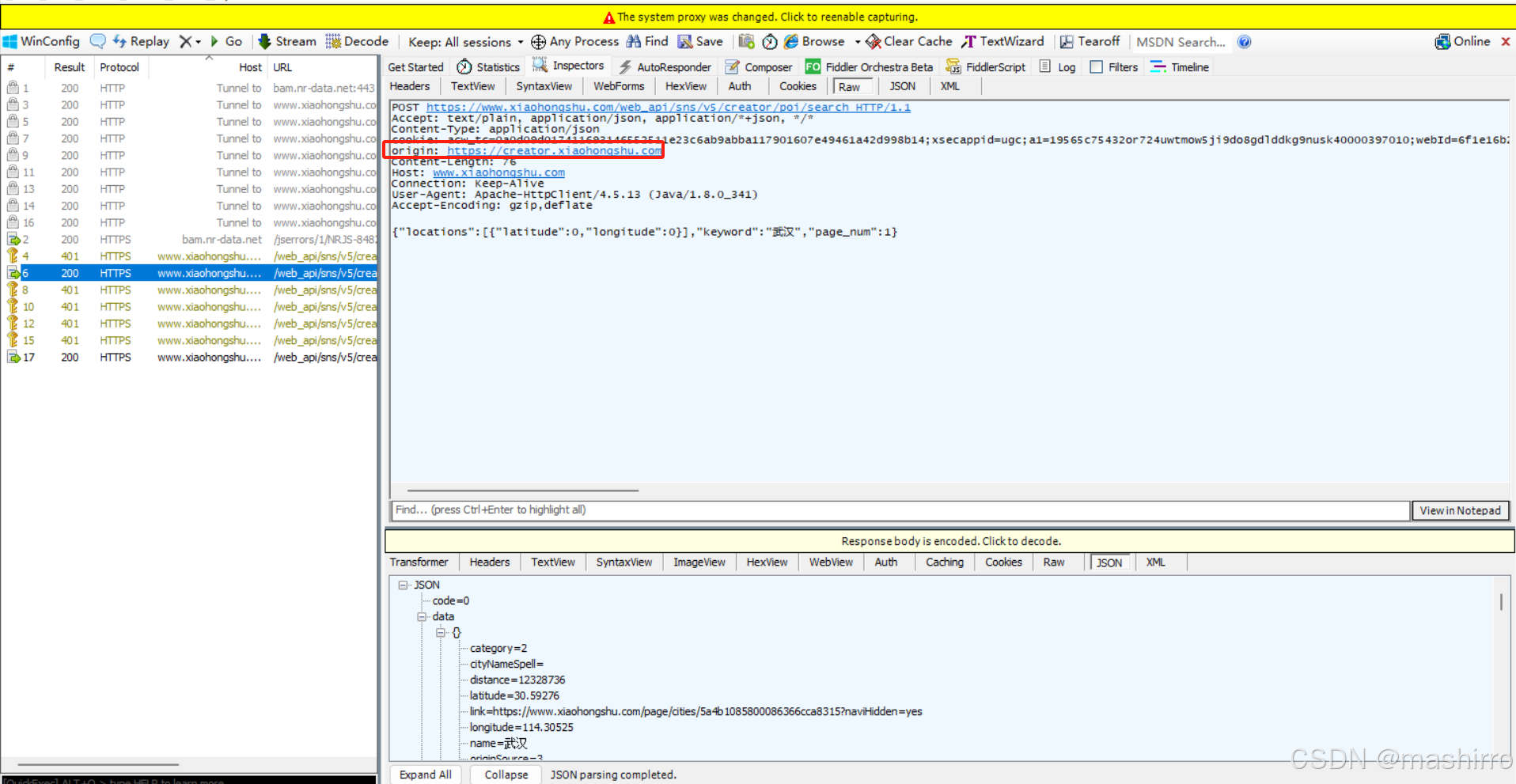
Task: Open the Find sessions tool
Action: [x=646, y=41]
